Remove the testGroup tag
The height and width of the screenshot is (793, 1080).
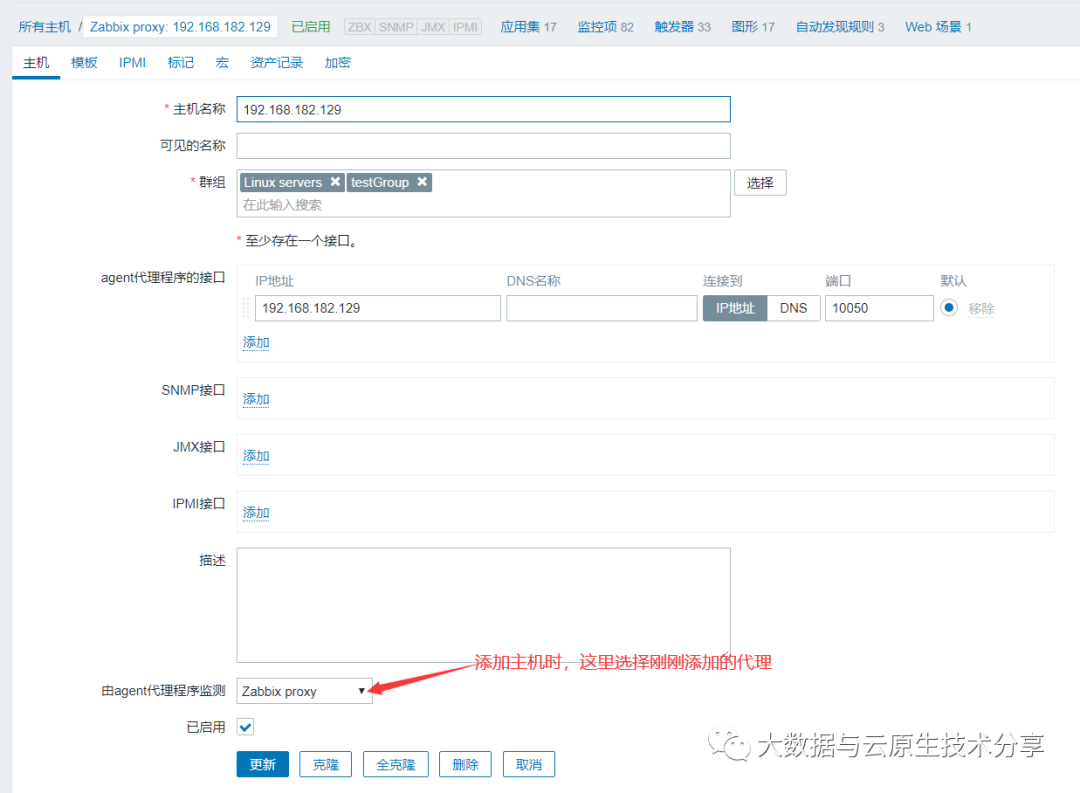[x=422, y=182]
